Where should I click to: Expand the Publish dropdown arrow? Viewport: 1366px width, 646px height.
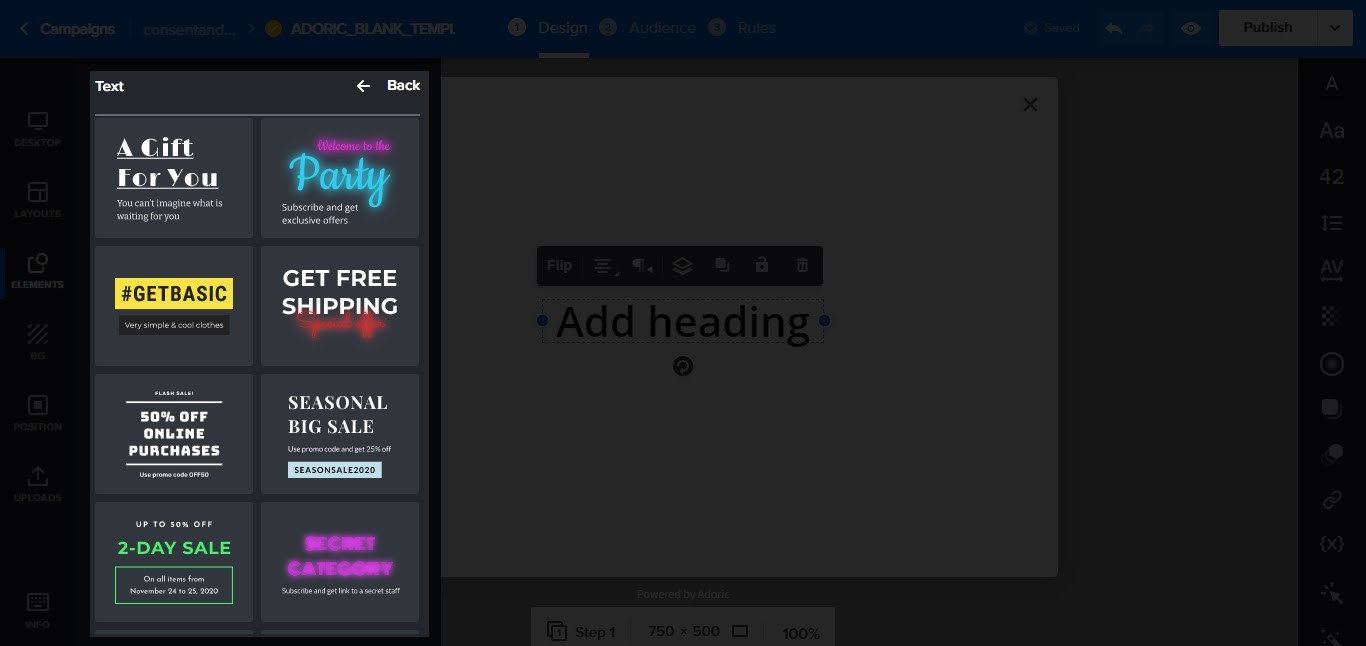coord(1335,28)
